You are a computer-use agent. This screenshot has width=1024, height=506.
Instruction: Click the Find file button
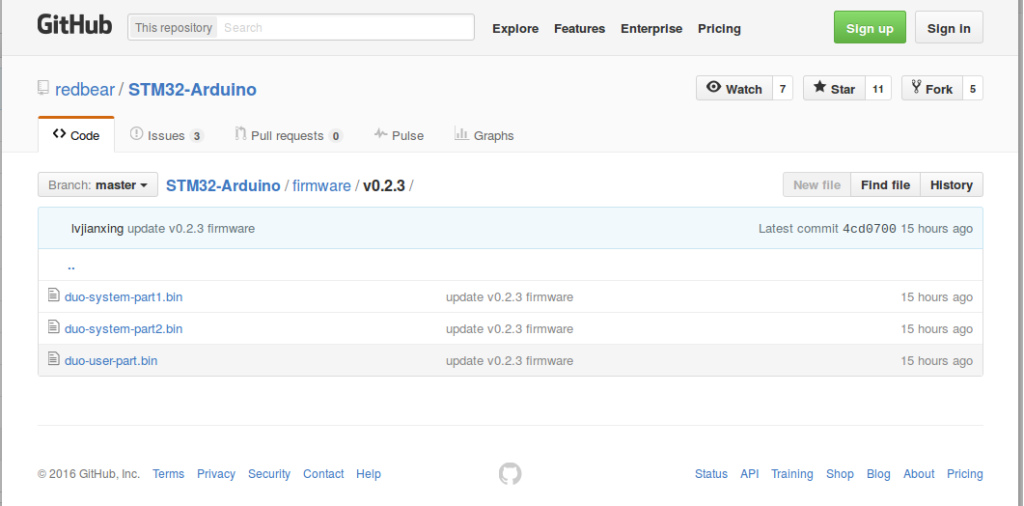tap(885, 185)
